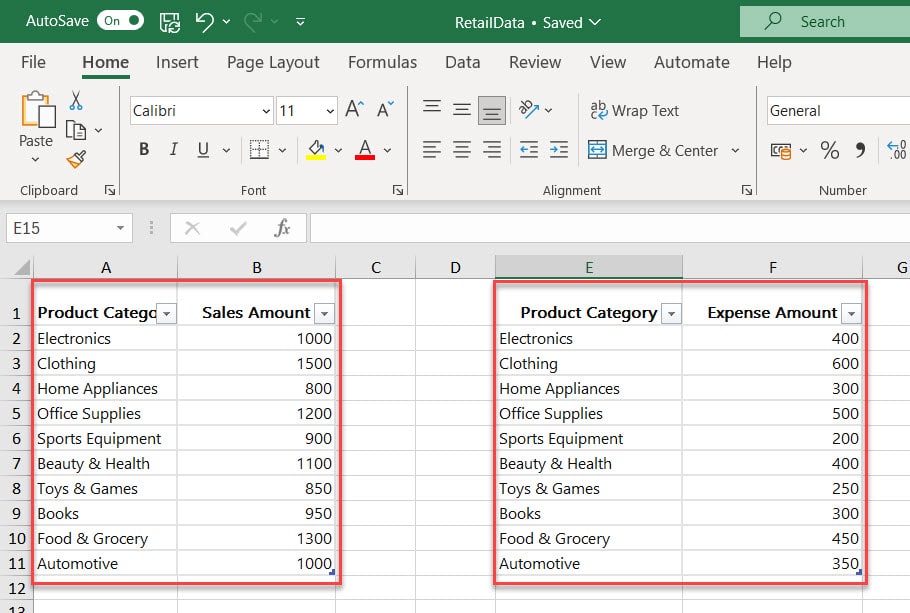
Task: Click Decrease Font Size icon
Action: pos(385,109)
